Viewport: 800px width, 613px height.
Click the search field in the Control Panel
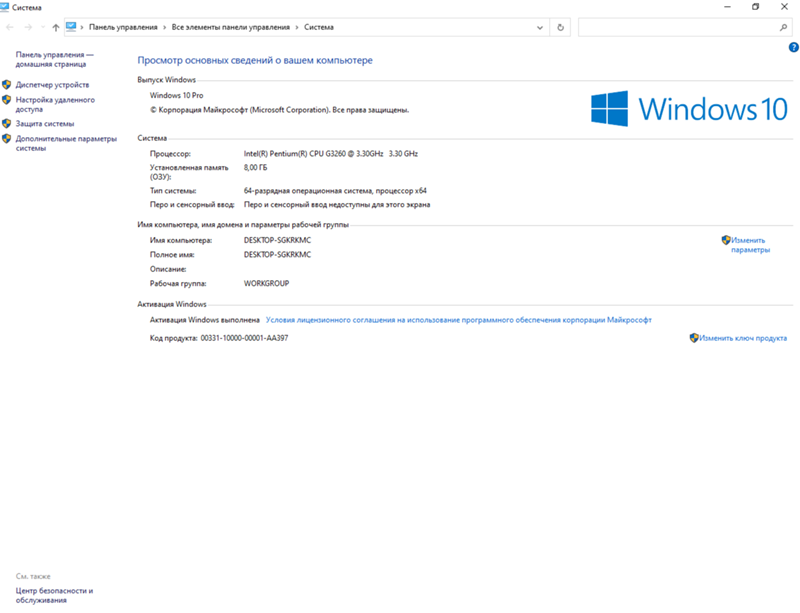(681, 28)
